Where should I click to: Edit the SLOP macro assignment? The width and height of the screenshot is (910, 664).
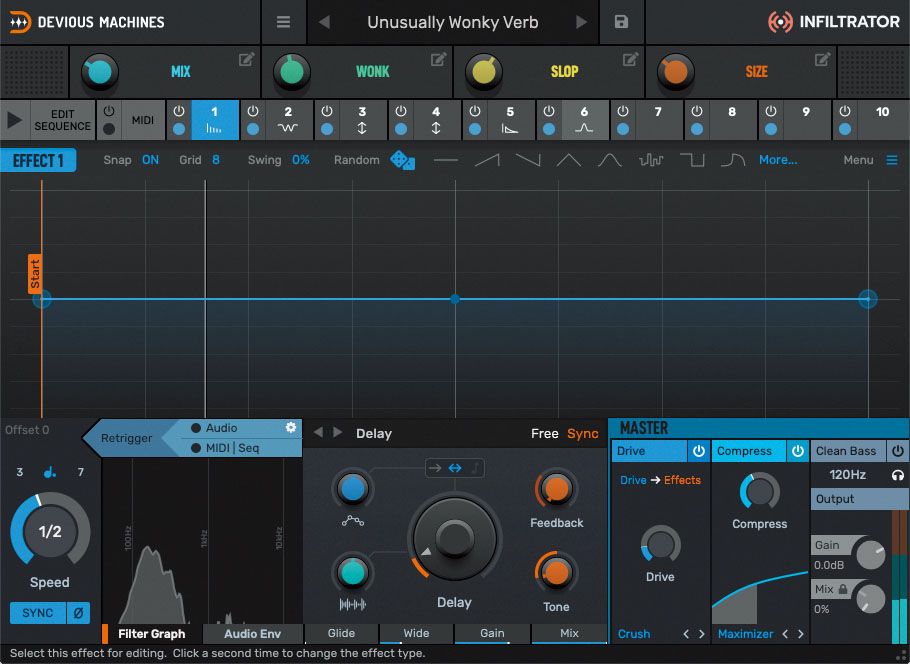pyautogui.click(x=630, y=59)
